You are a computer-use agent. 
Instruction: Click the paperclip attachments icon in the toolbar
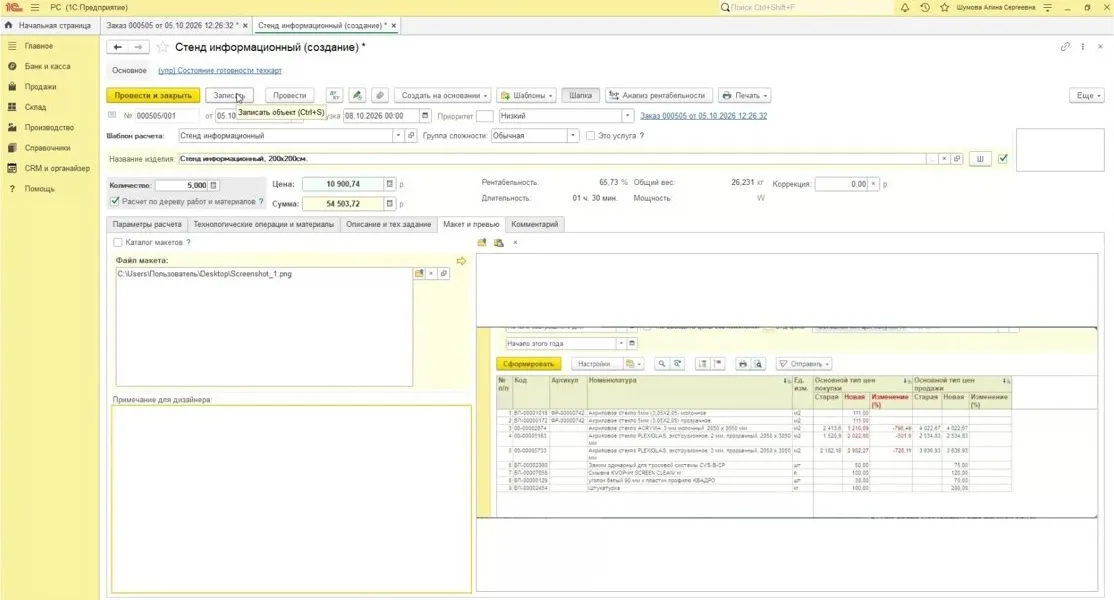click(380, 95)
